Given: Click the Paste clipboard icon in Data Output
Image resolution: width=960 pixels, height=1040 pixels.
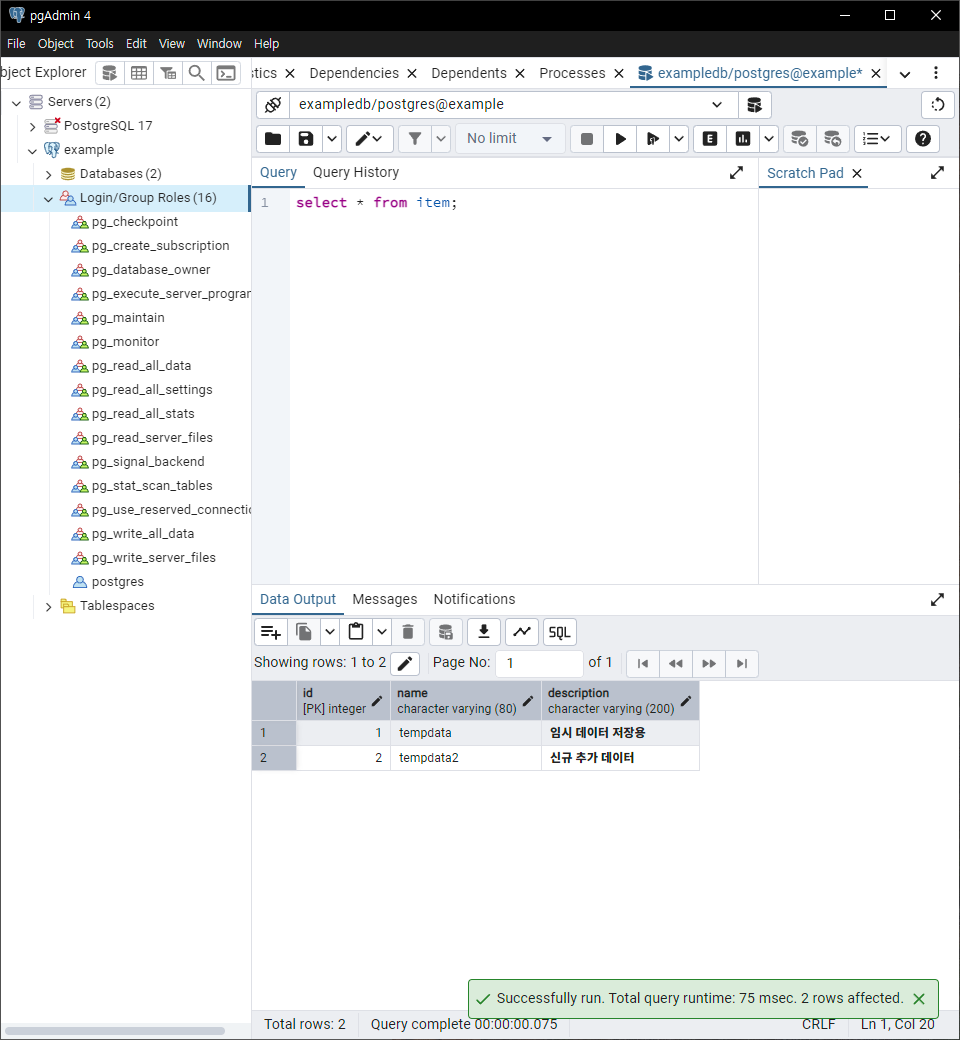Looking at the screenshot, I should click(x=356, y=632).
